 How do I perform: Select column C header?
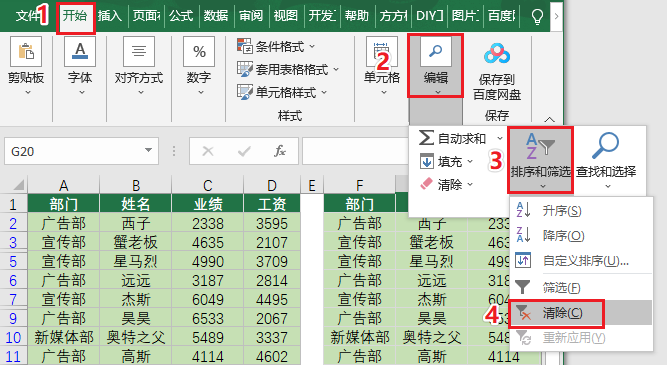tap(208, 185)
